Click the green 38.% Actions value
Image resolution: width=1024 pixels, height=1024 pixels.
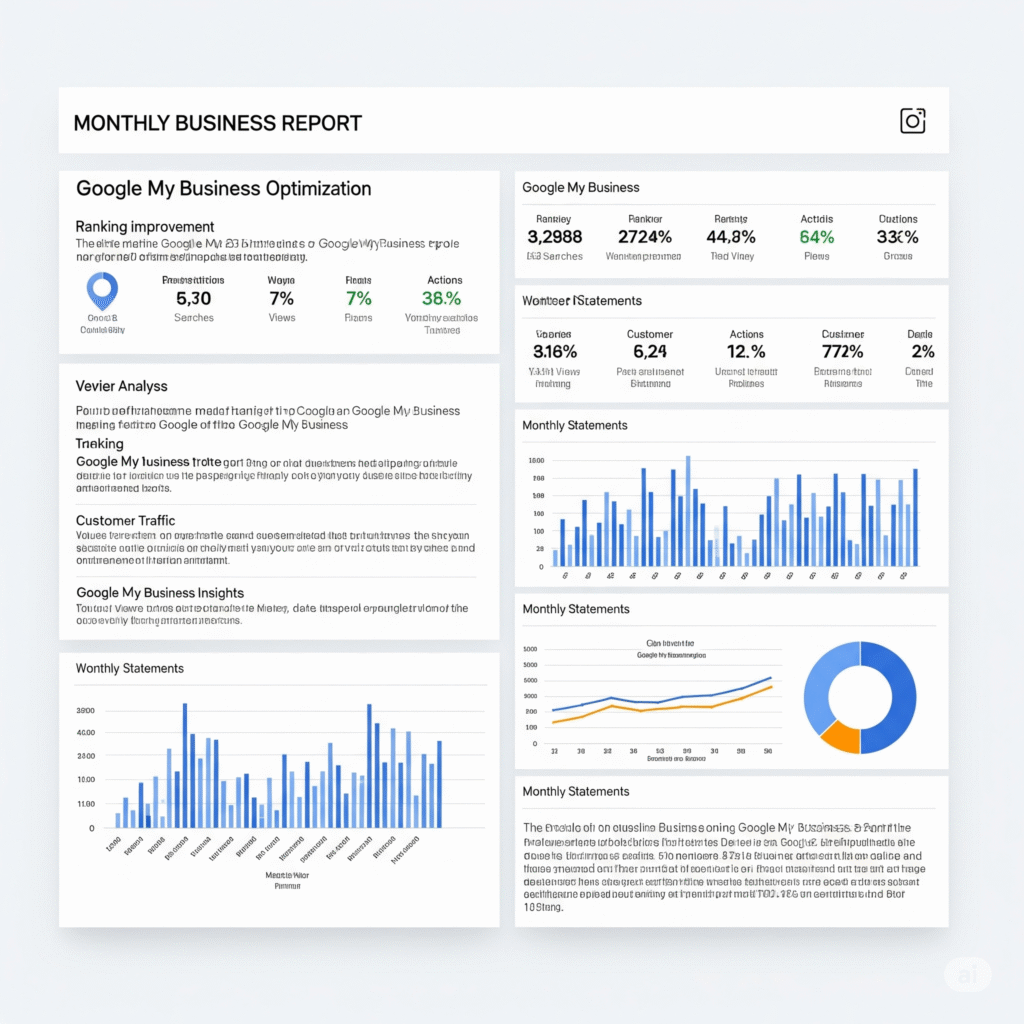click(441, 298)
